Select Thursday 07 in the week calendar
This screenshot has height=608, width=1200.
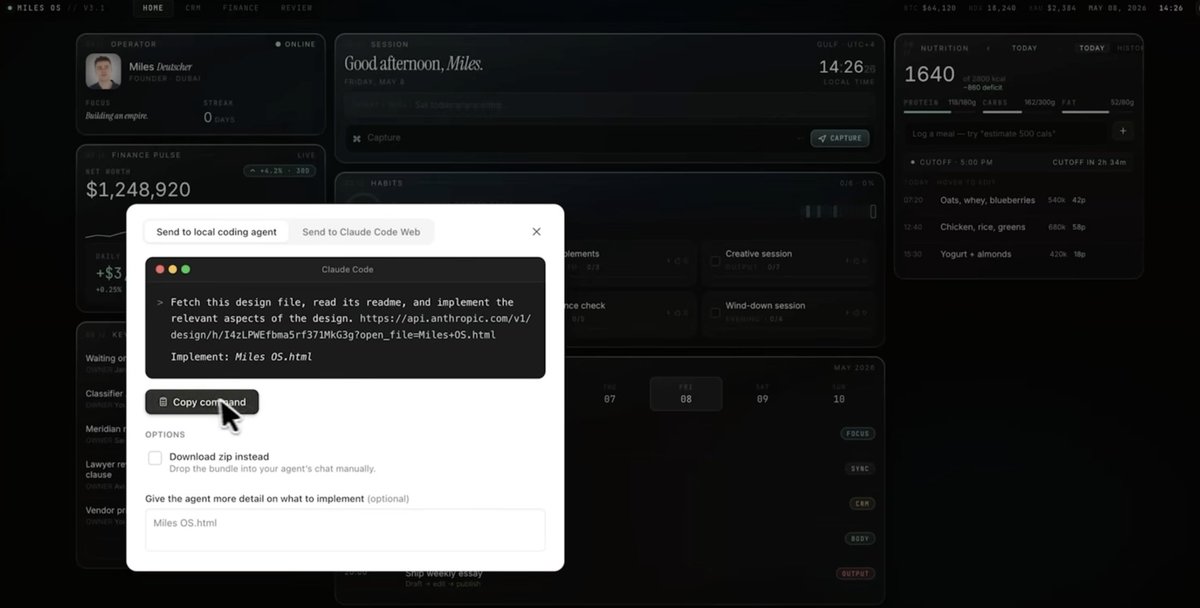click(x=609, y=394)
